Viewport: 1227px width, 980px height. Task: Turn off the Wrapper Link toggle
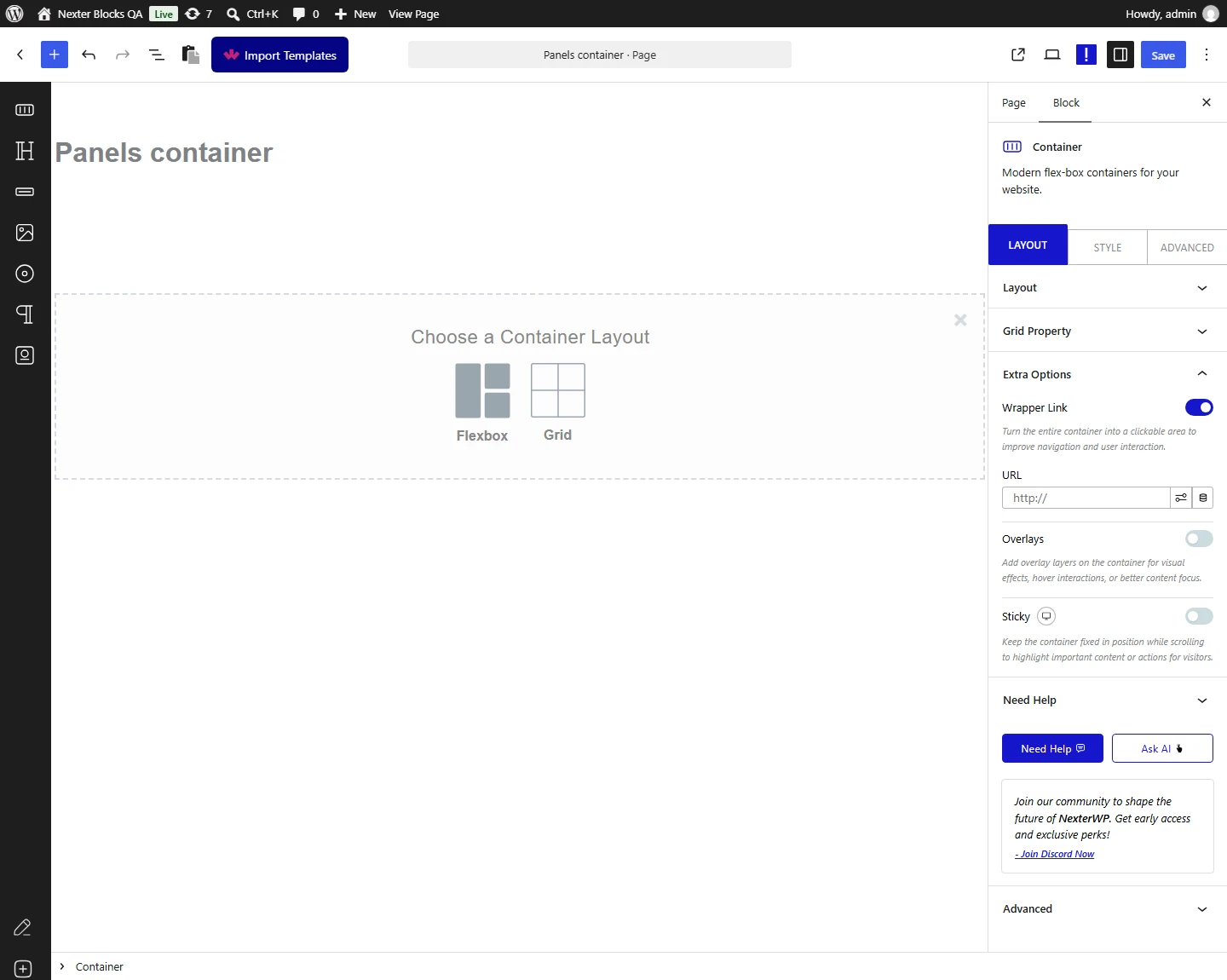click(x=1199, y=407)
